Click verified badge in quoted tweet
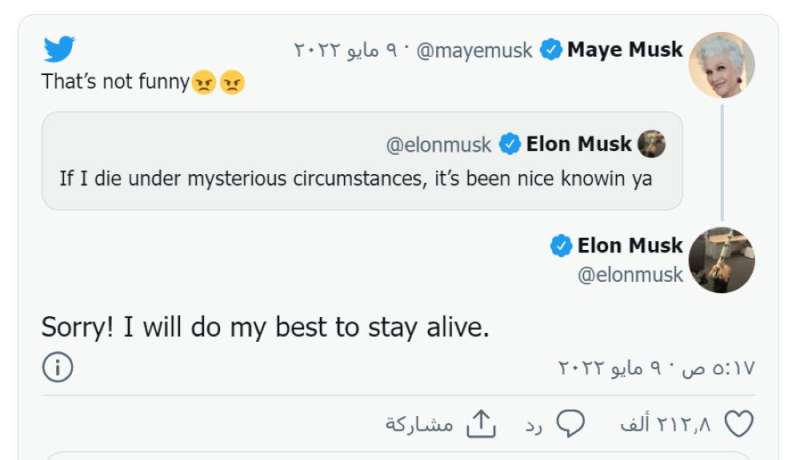 pos(510,144)
